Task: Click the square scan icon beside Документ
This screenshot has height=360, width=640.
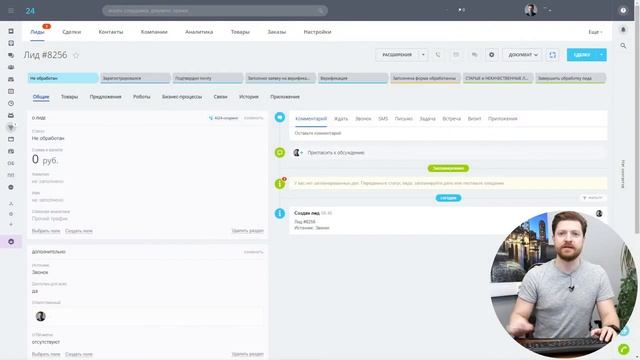Action: (x=552, y=55)
